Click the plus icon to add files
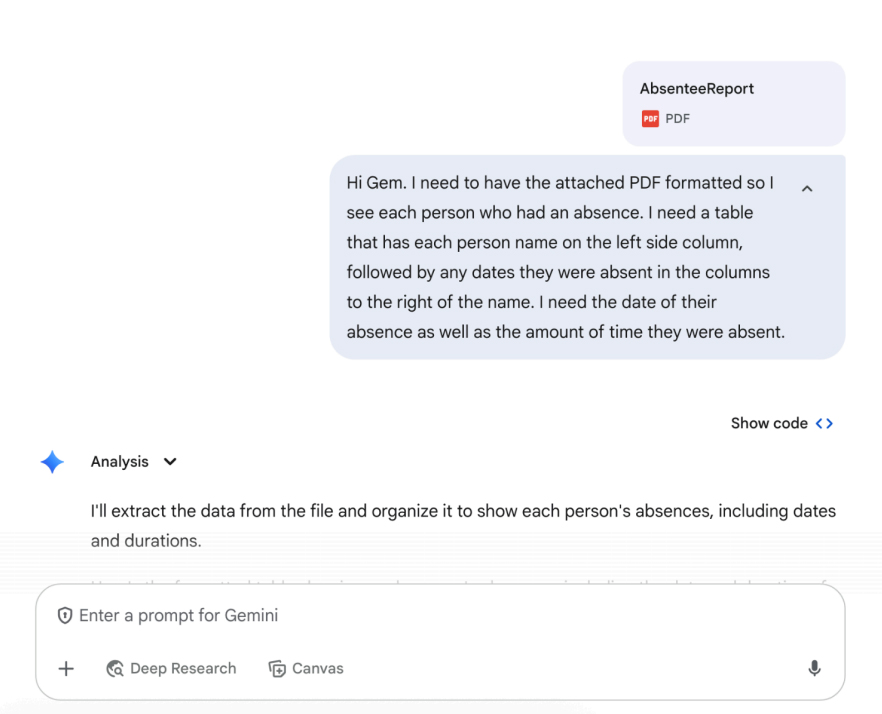 pyautogui.click(x=66, y=668)
